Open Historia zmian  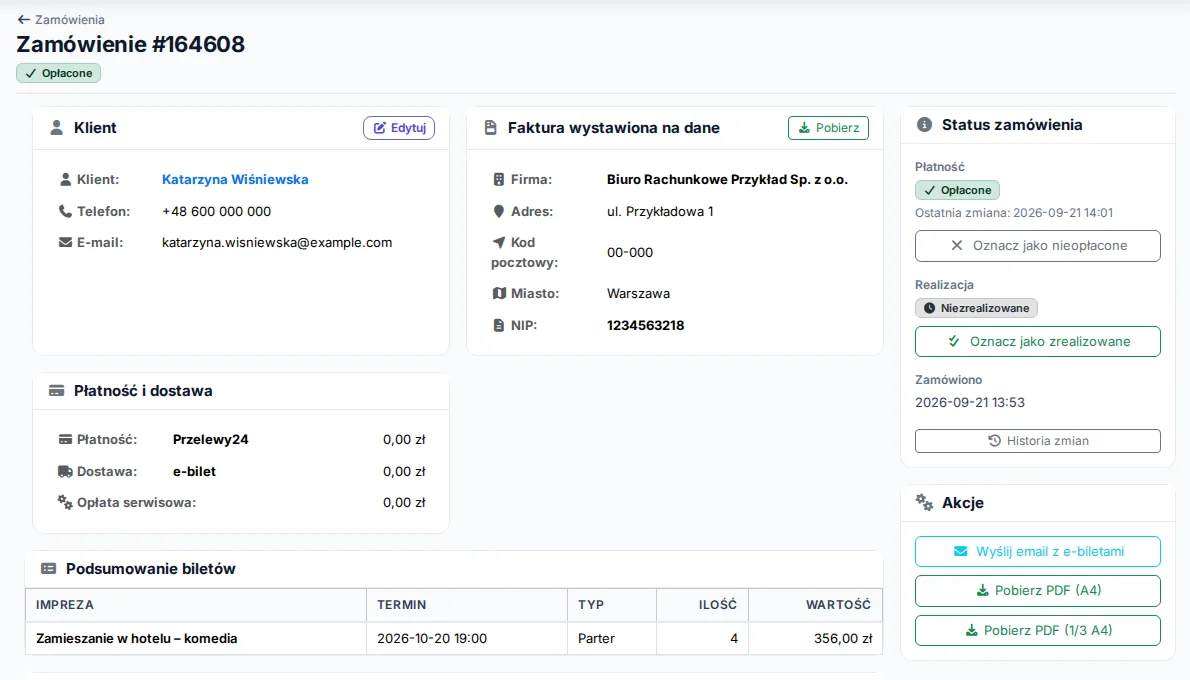point(1037,441)
